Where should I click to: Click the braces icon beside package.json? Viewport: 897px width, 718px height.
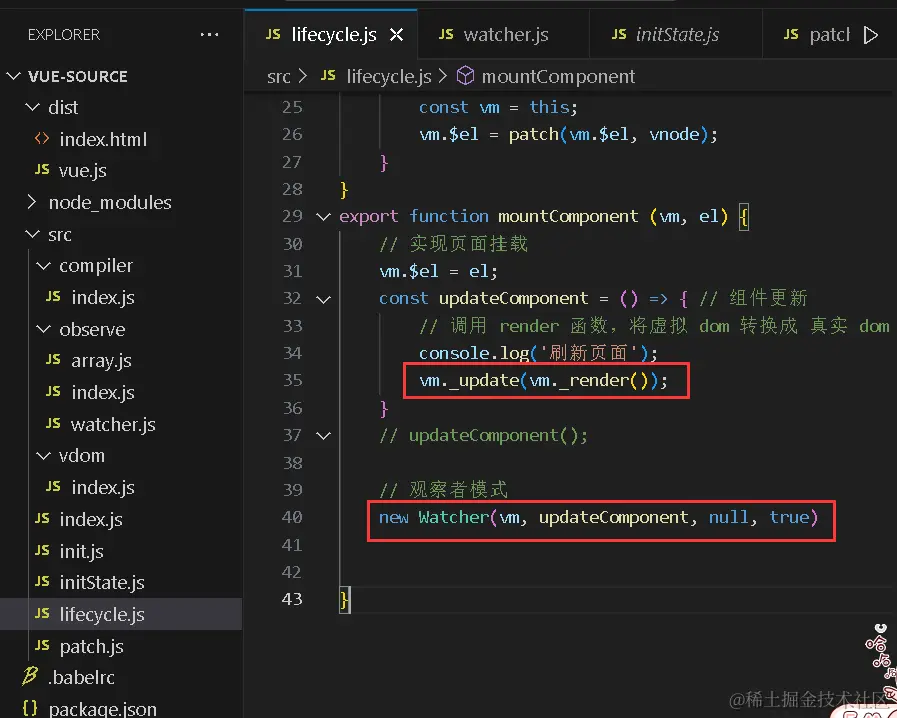click(x=30, y=708)
